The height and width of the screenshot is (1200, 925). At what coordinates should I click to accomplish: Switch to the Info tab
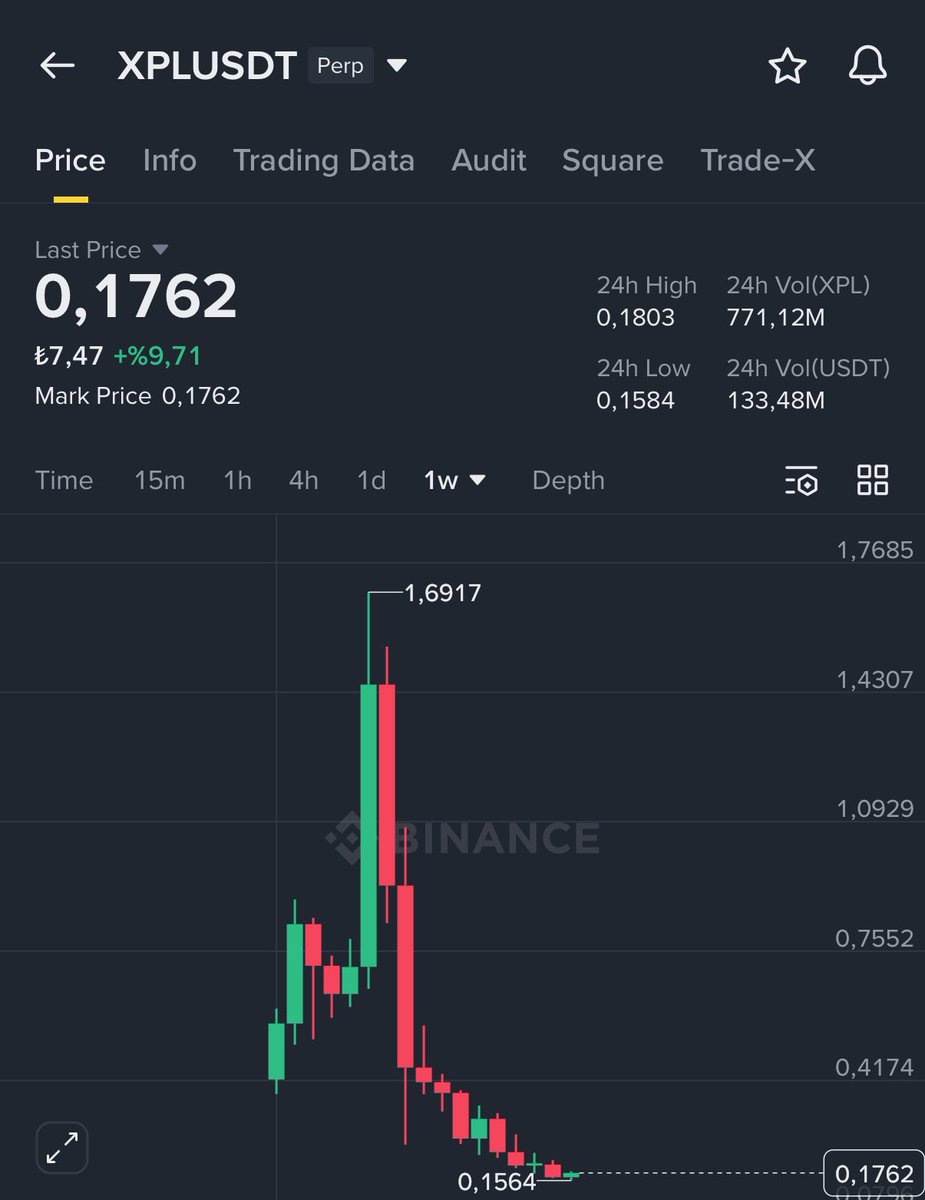click(x=169, y=161)
